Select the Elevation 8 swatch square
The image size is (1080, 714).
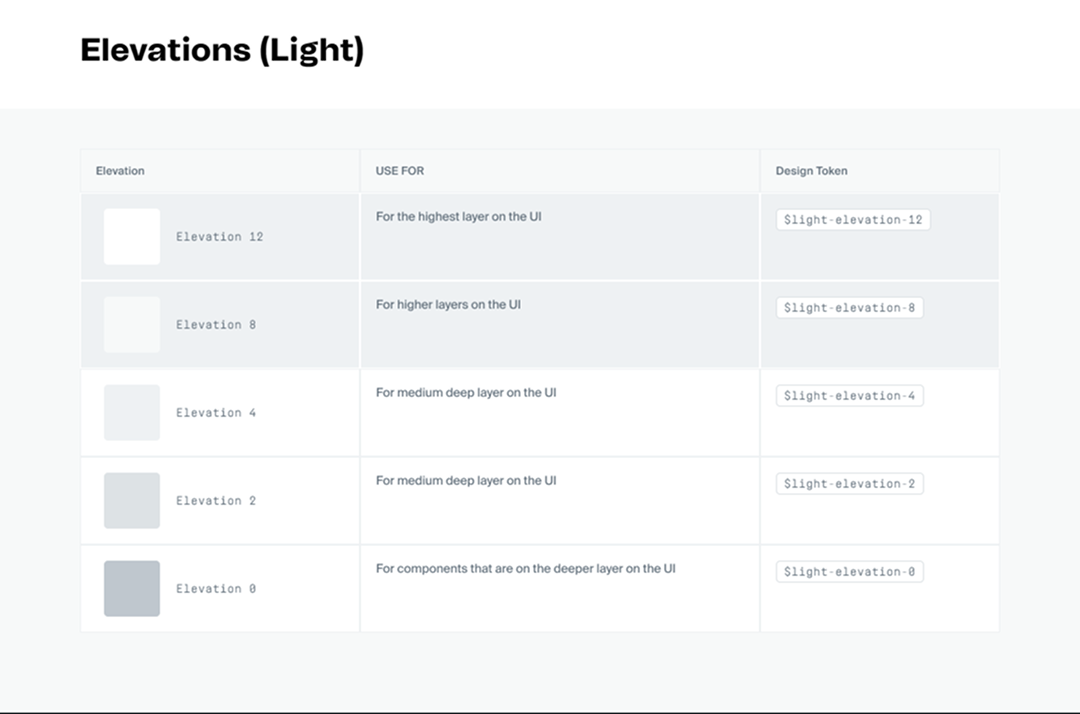click(132, 325)
